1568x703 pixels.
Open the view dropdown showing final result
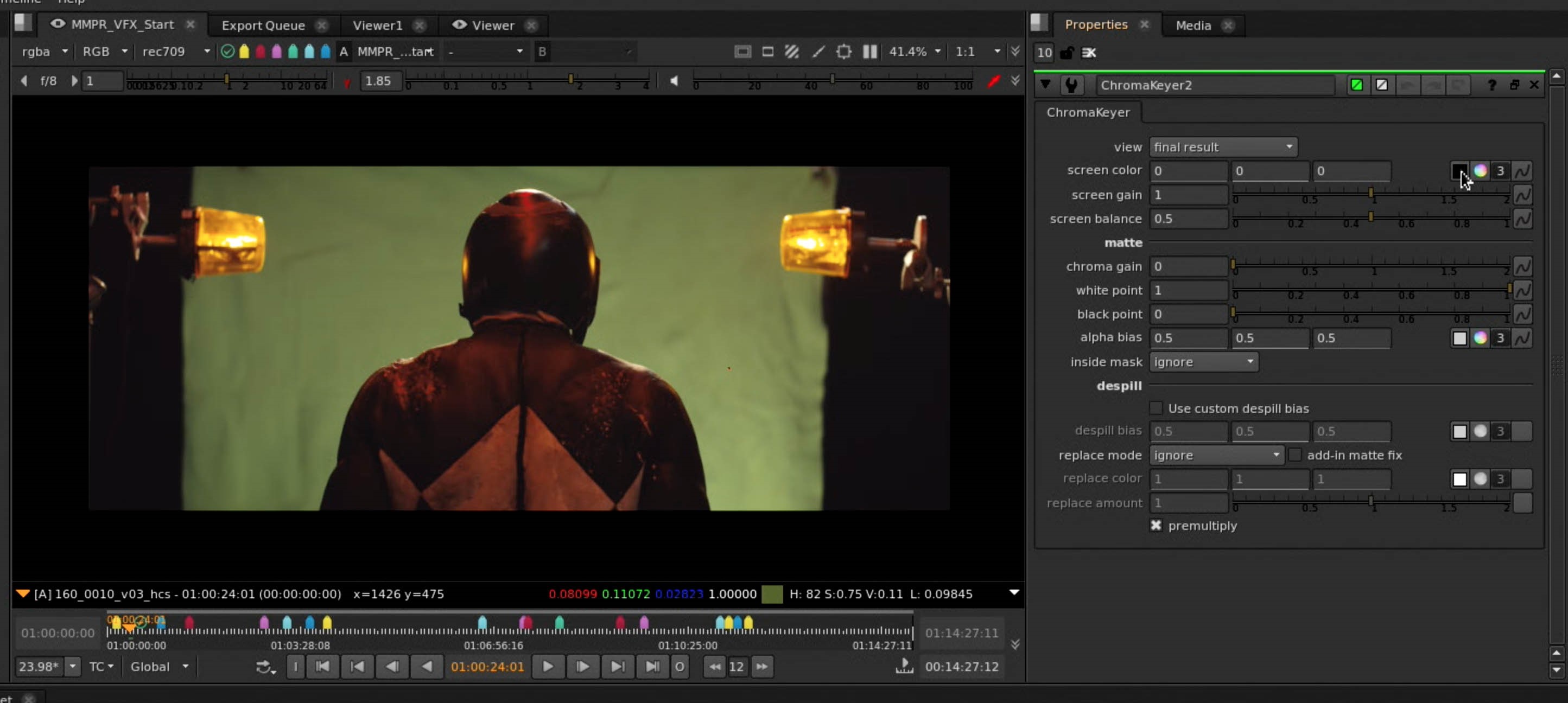pyautogui.click(x=1223, y=146)
